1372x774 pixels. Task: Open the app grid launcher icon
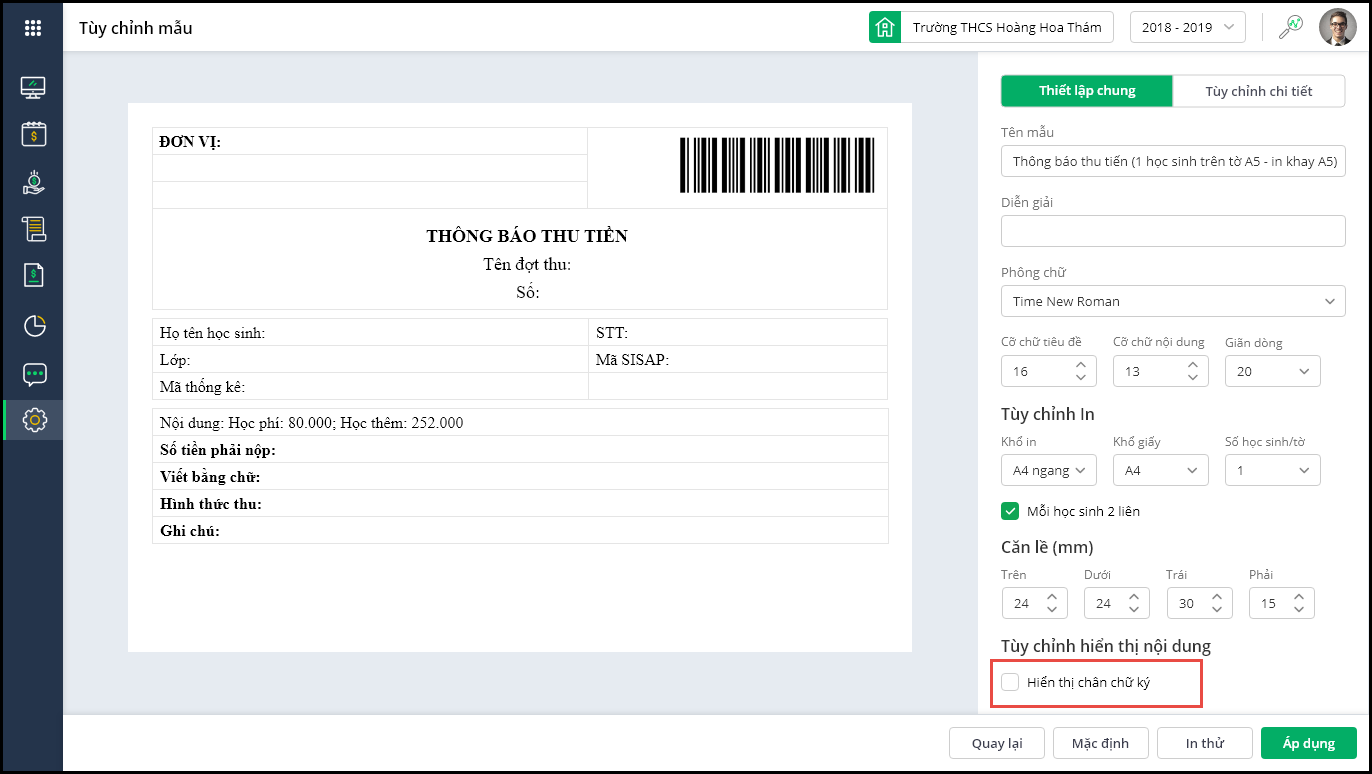[x=33, y=28]
